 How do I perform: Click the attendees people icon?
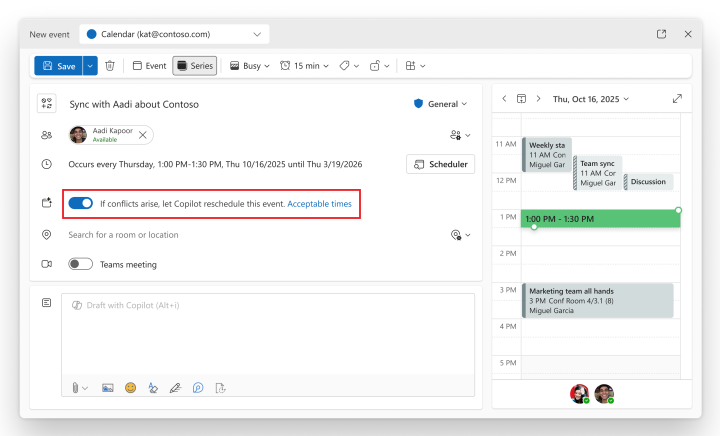(46, 135)
